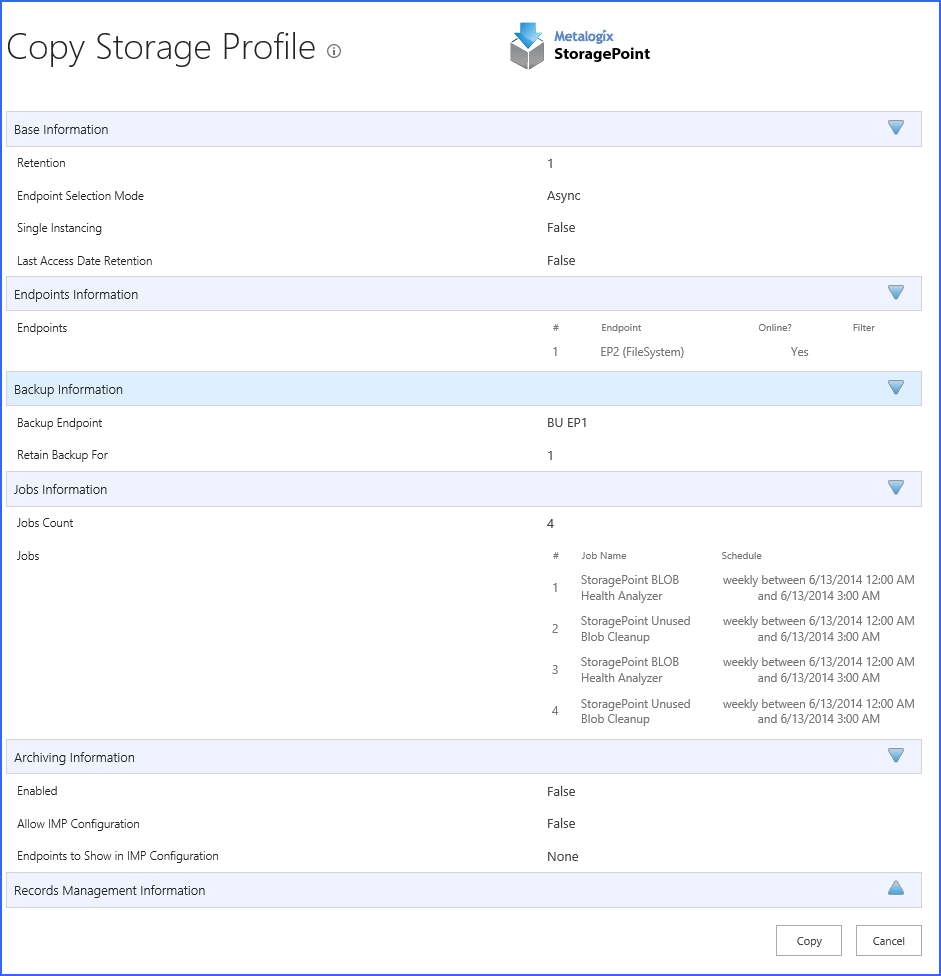
Task: Click the Online? column header
Action: coord(775,328)
